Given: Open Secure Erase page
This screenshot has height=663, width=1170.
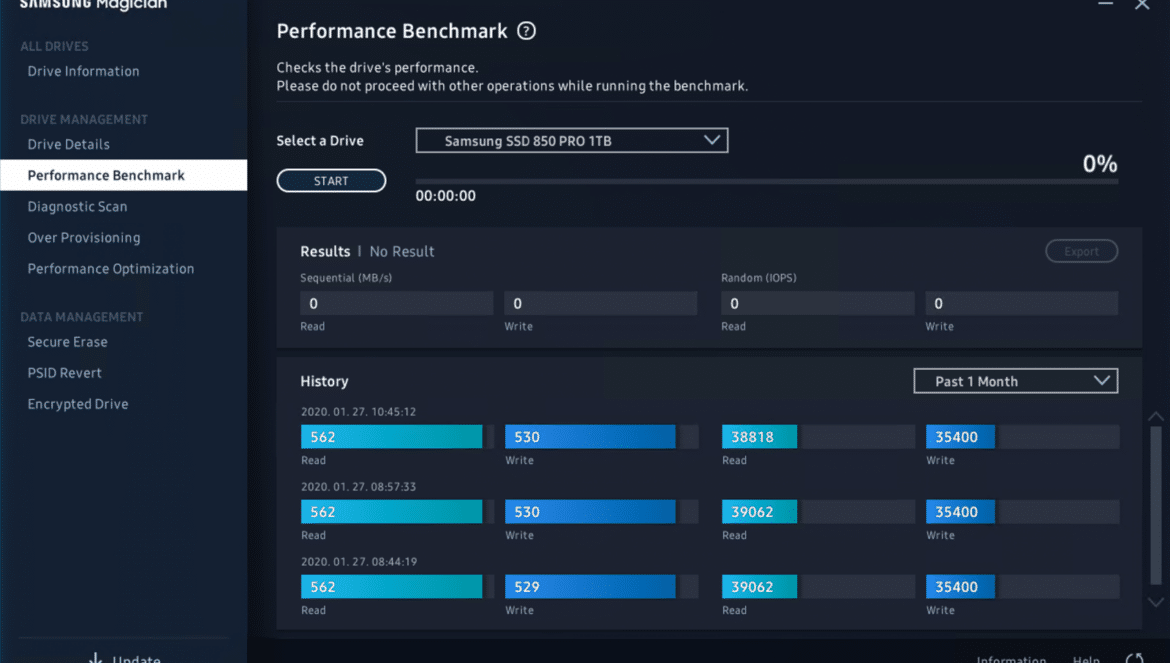Looking at the screenshot, I should point(67,342).
